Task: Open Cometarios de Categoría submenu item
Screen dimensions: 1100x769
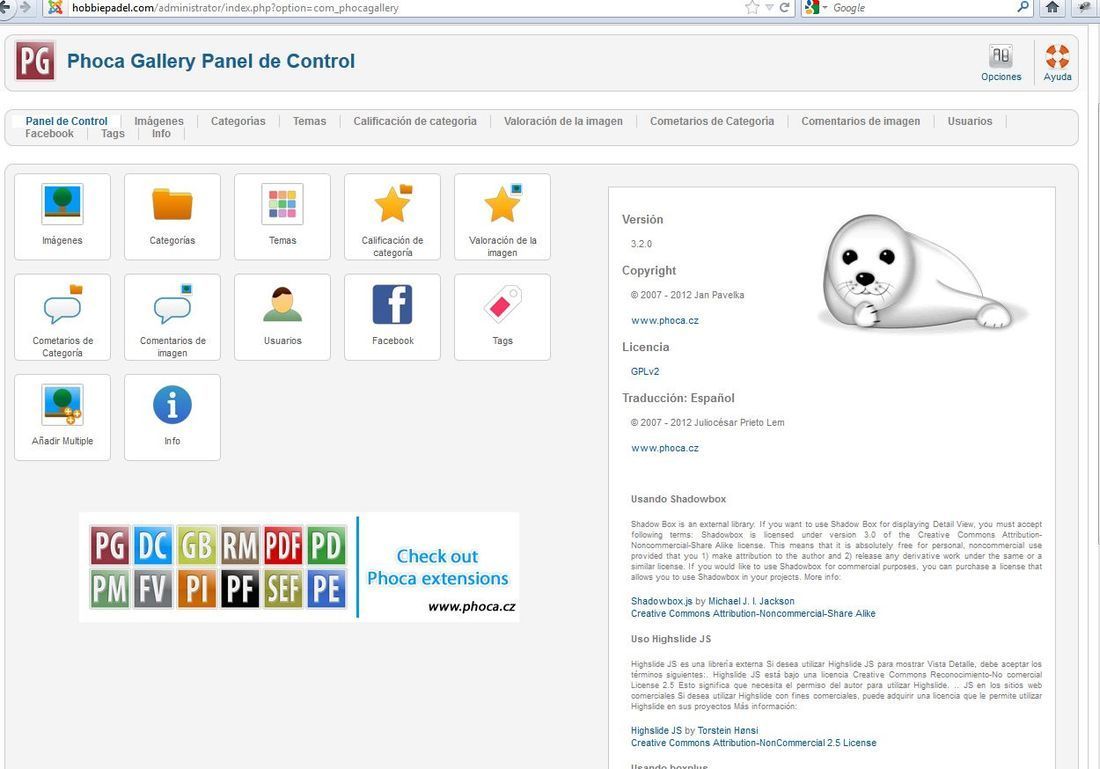Action: (x=712, y=121)
